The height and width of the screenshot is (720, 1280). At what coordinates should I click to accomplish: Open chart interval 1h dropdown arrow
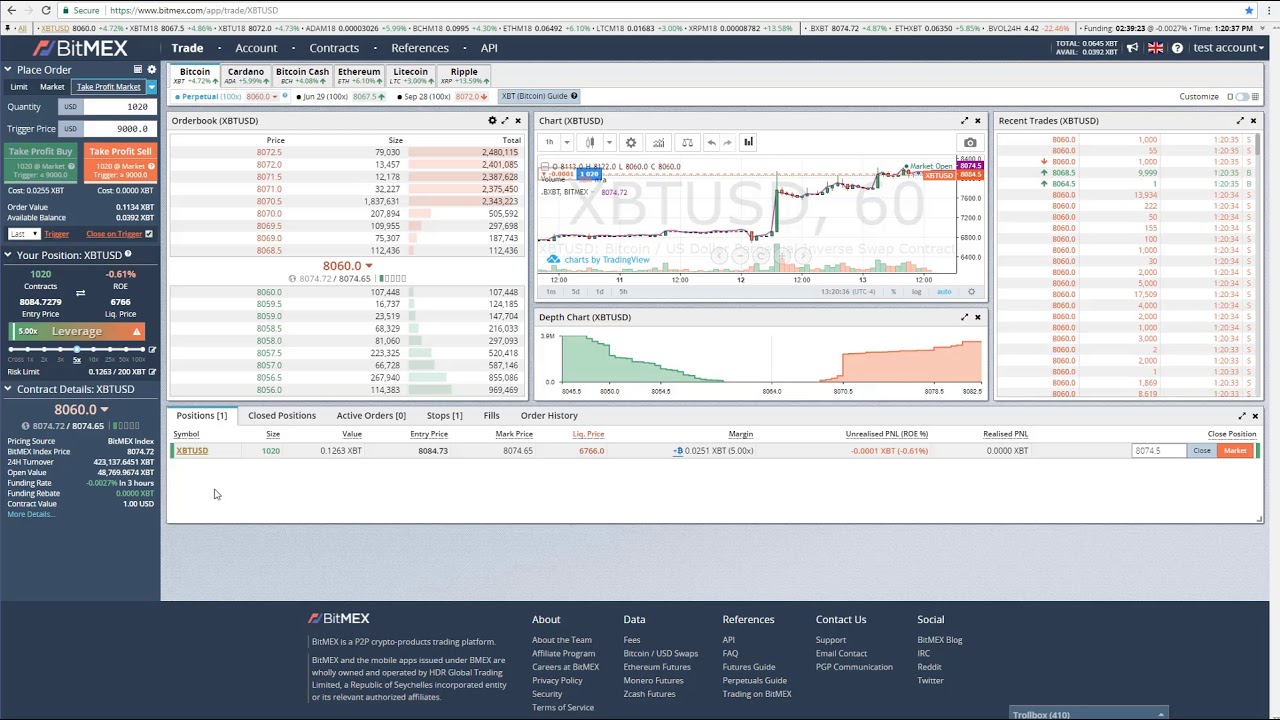point(566,143)
